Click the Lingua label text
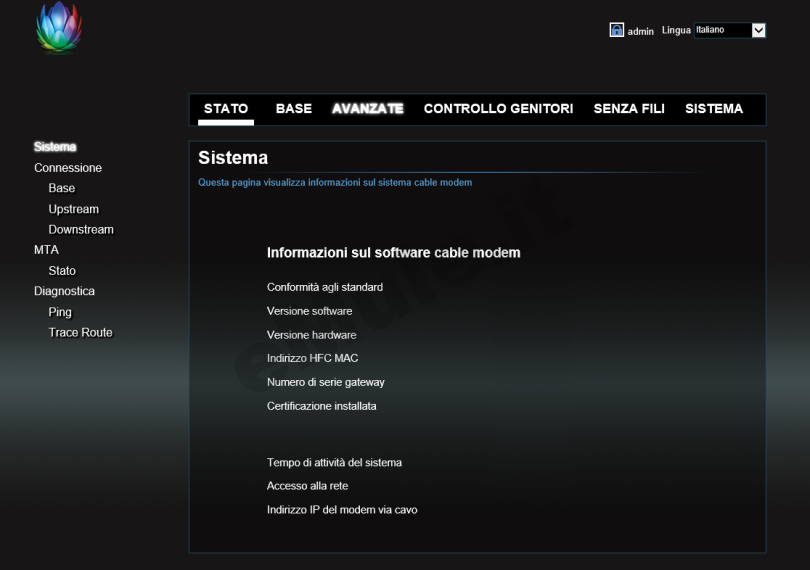The image size is (810, 570). pyautogui.click(x=676, y=30)
